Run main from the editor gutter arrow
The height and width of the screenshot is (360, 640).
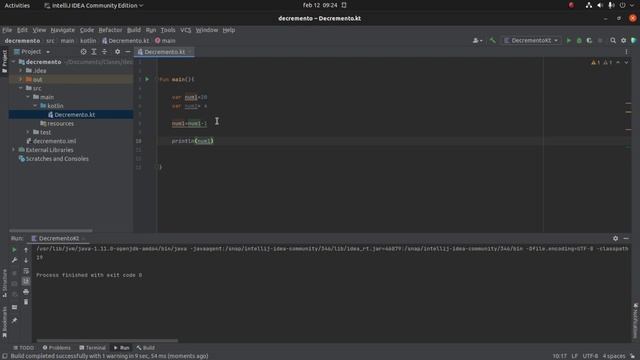147,79
